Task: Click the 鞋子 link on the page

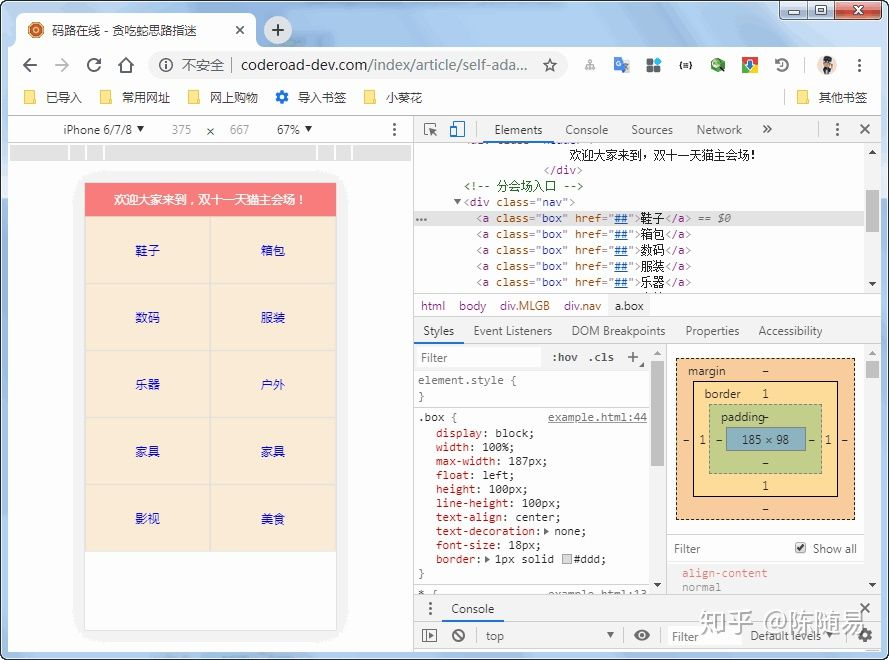Action: (147, 250)
